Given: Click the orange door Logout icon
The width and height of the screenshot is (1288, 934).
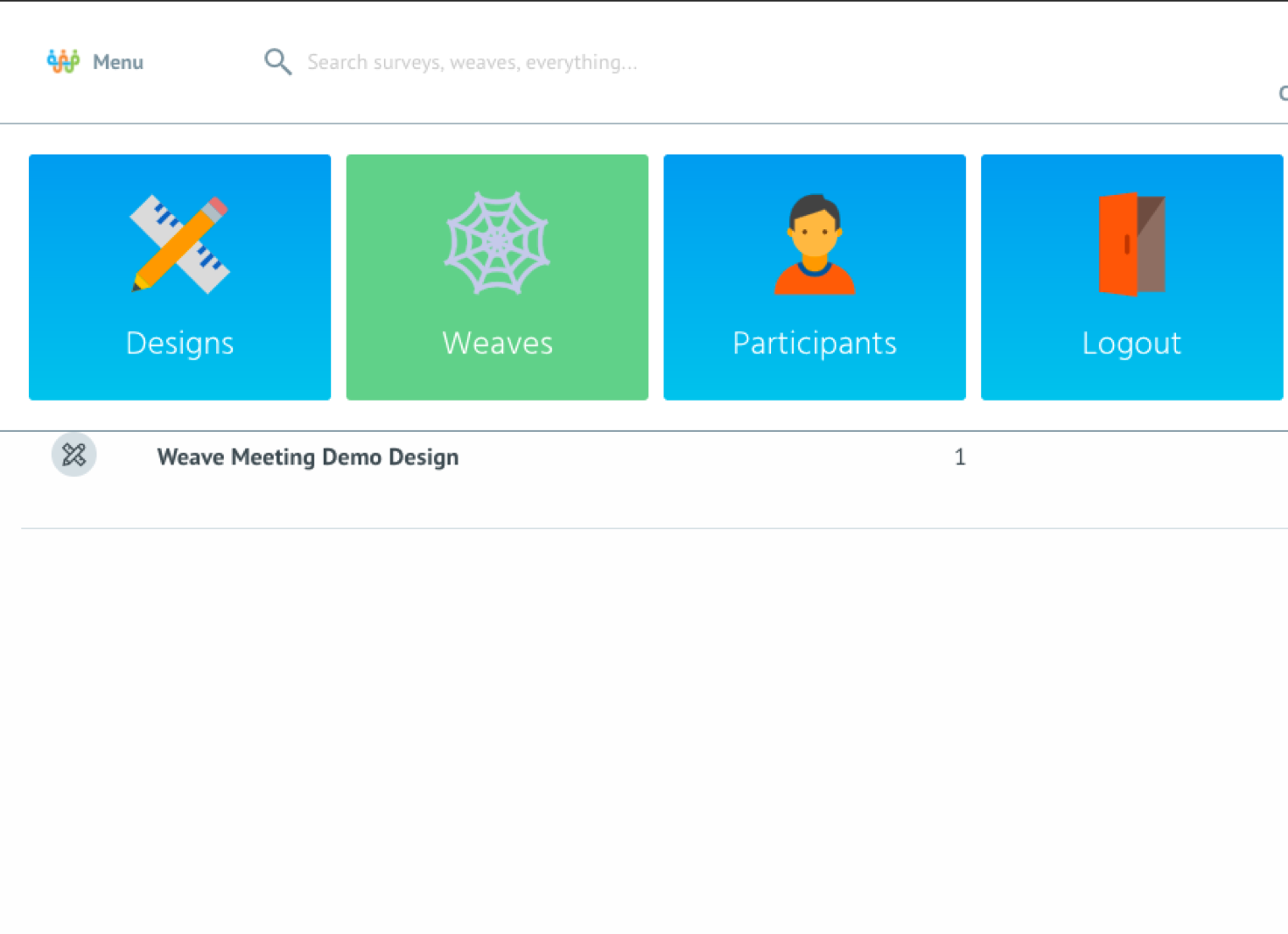Looking at the screenshot, I should click(x=1131, y=244).
